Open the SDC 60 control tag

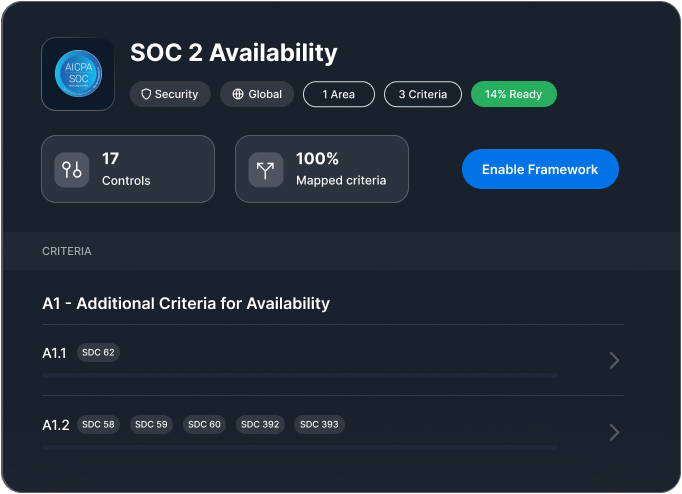click(204, 425)
